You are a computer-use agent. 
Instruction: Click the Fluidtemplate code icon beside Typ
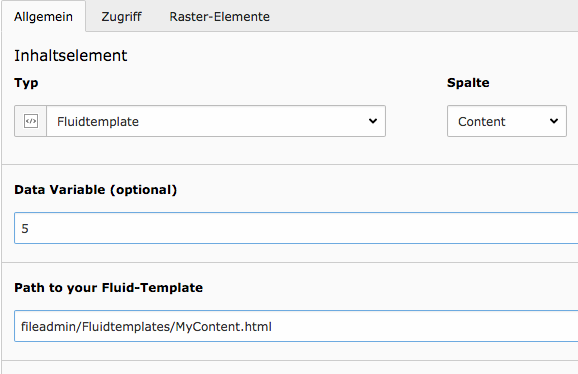(31, 121)
